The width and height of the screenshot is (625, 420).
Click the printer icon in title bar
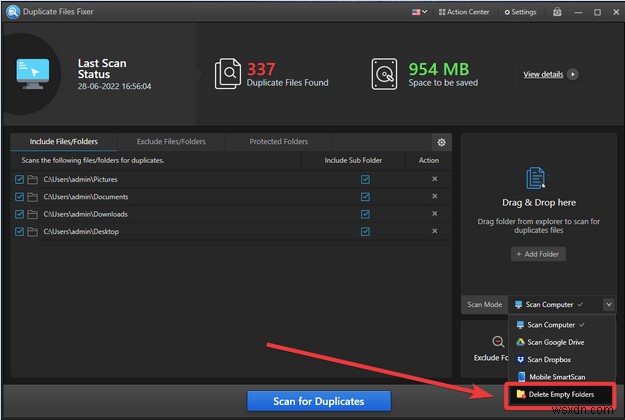click(557, 12)
